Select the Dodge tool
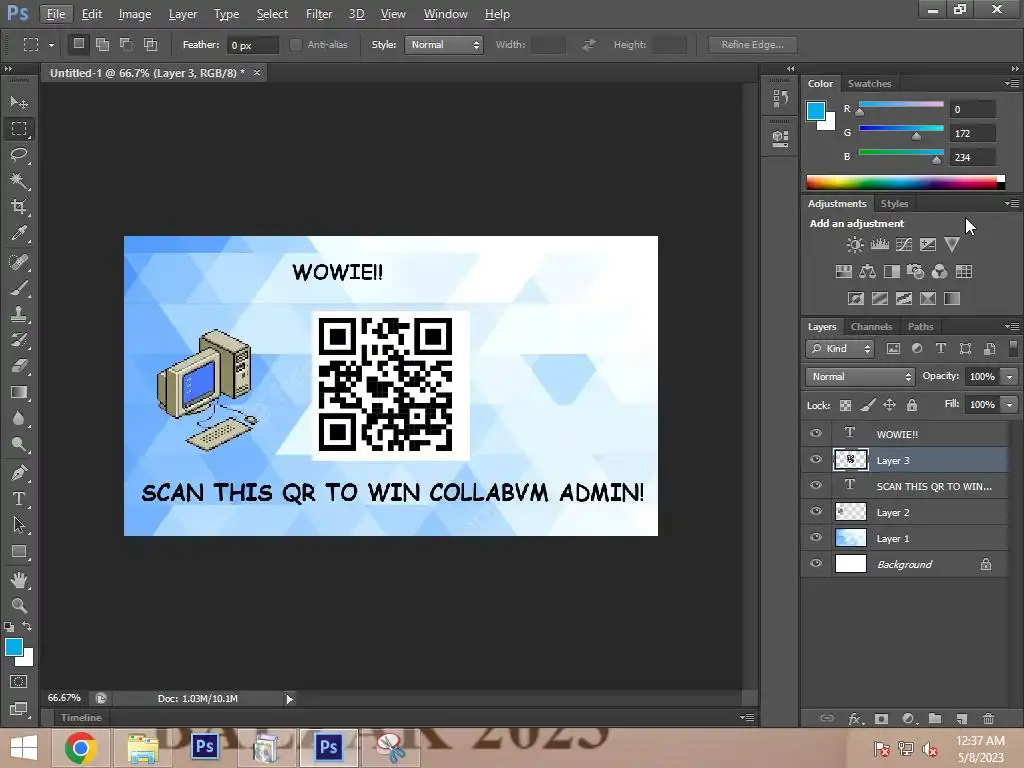The image size is (1024, 768). (x=19, y=445)
